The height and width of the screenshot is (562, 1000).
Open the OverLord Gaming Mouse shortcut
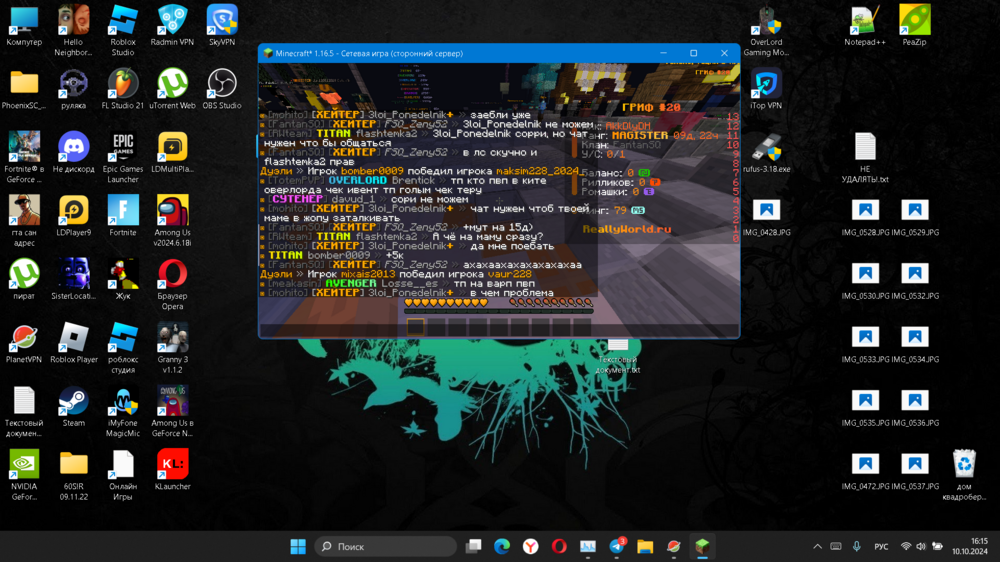click(x=766, y=30)
